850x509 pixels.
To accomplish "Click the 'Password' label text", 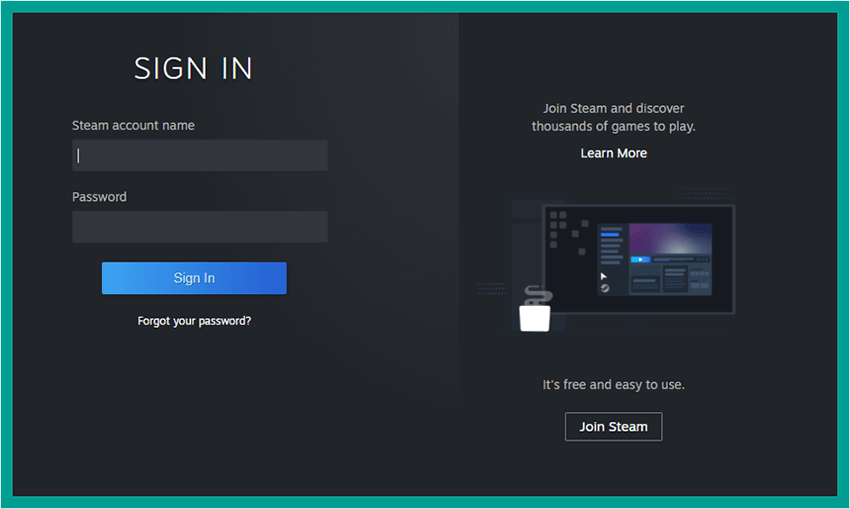I will click(99, 197).
